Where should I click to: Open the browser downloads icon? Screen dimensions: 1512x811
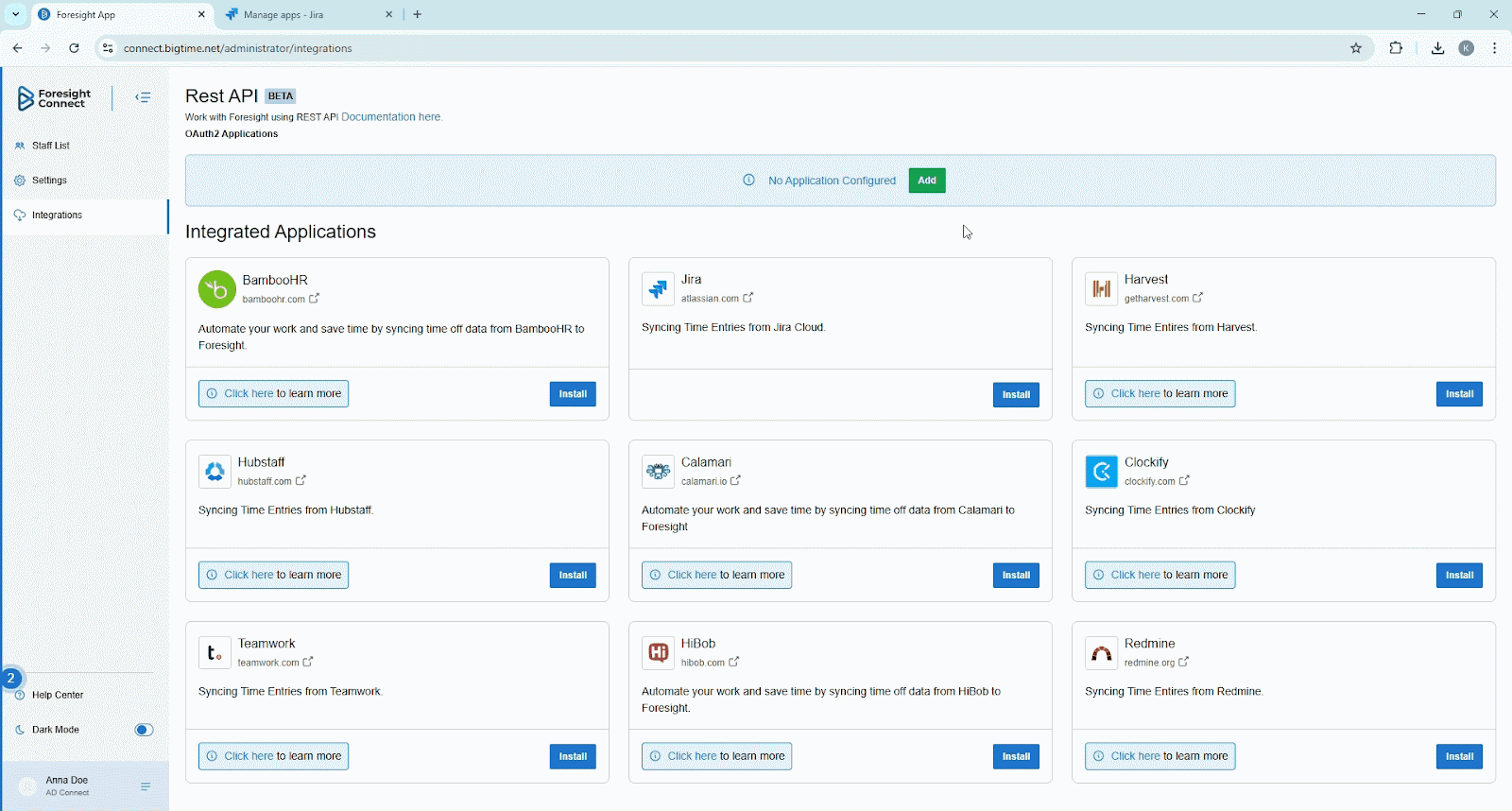[1437, 48]
